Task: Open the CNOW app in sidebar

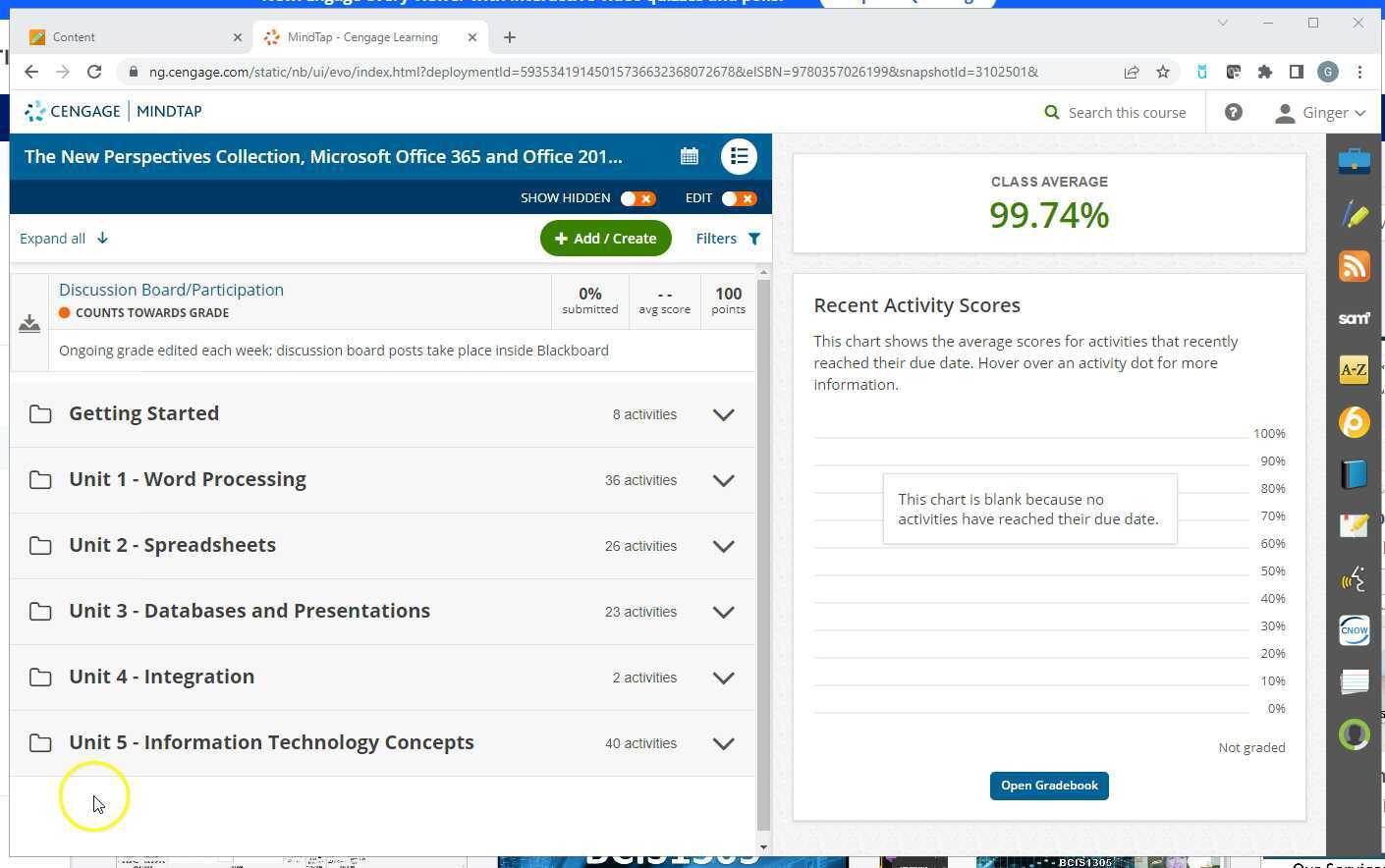Action: click(1354, 630)
